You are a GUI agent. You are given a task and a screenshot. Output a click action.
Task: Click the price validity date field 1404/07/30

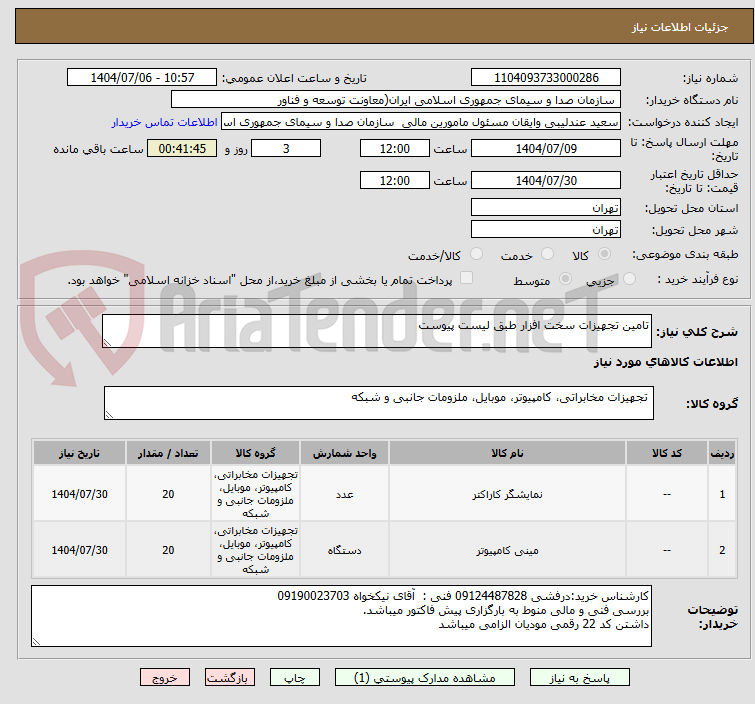(x=546, y=181)
